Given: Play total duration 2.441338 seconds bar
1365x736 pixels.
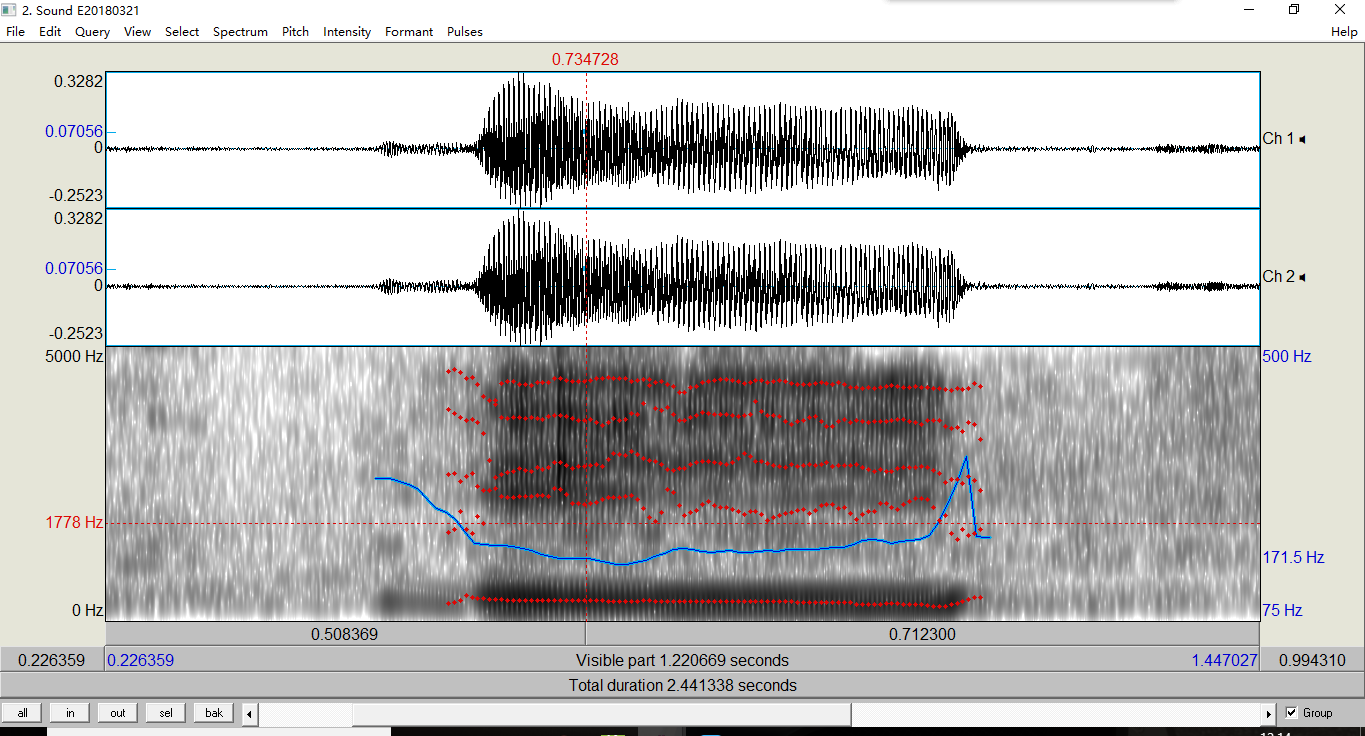Looking at the screenshot, I should click(x=682, y=685).
